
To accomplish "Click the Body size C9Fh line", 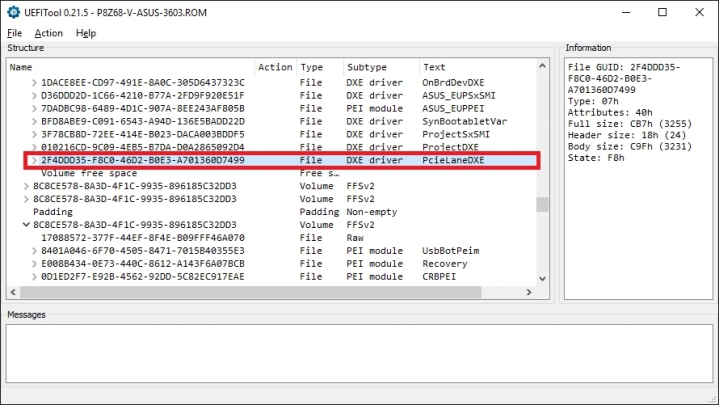I will (630, 146).
